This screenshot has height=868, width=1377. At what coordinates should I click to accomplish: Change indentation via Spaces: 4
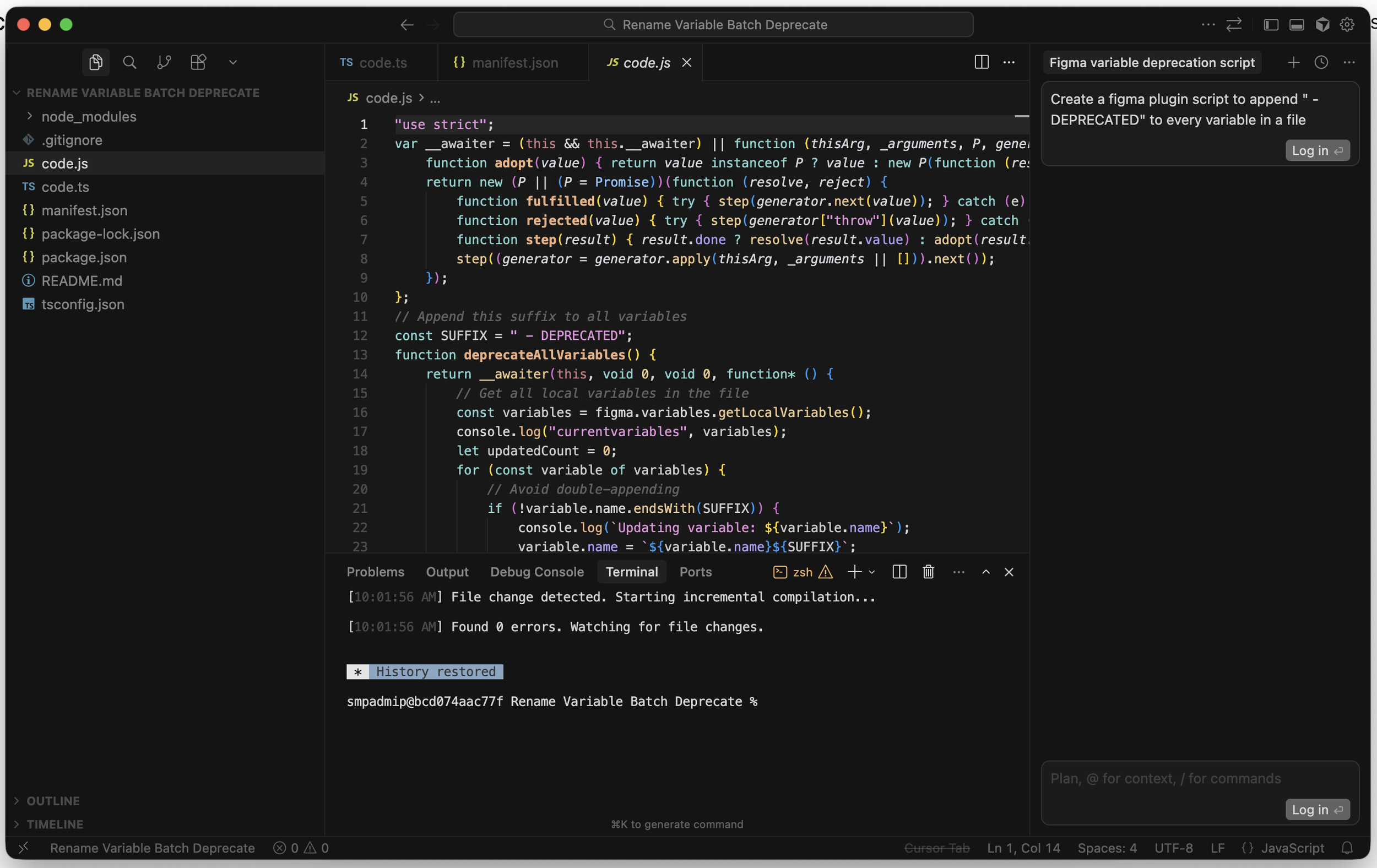point(1107,848)
